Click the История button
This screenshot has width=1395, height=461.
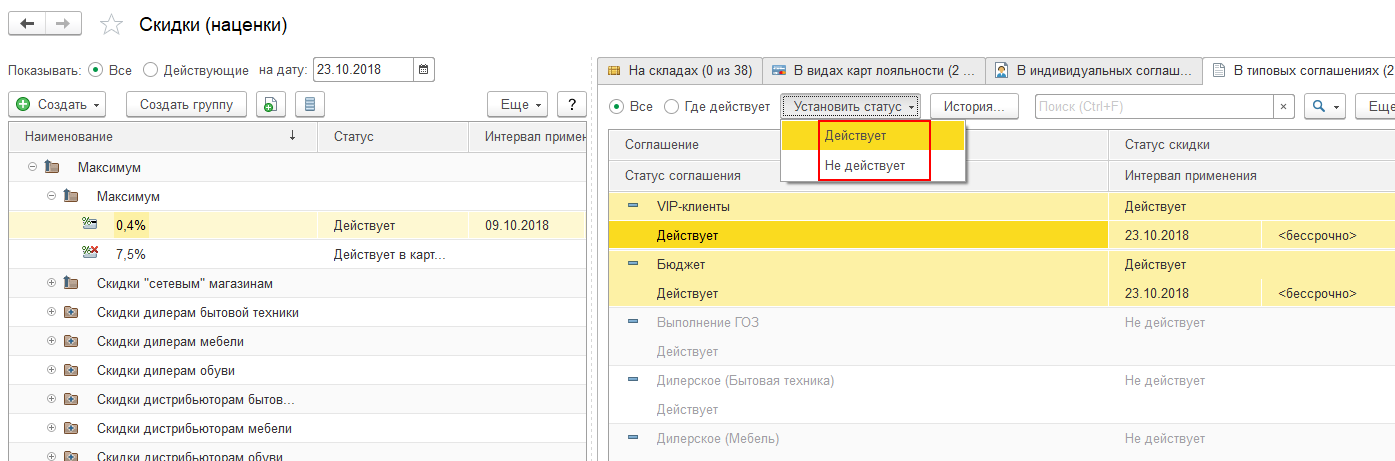pos(974,106)
